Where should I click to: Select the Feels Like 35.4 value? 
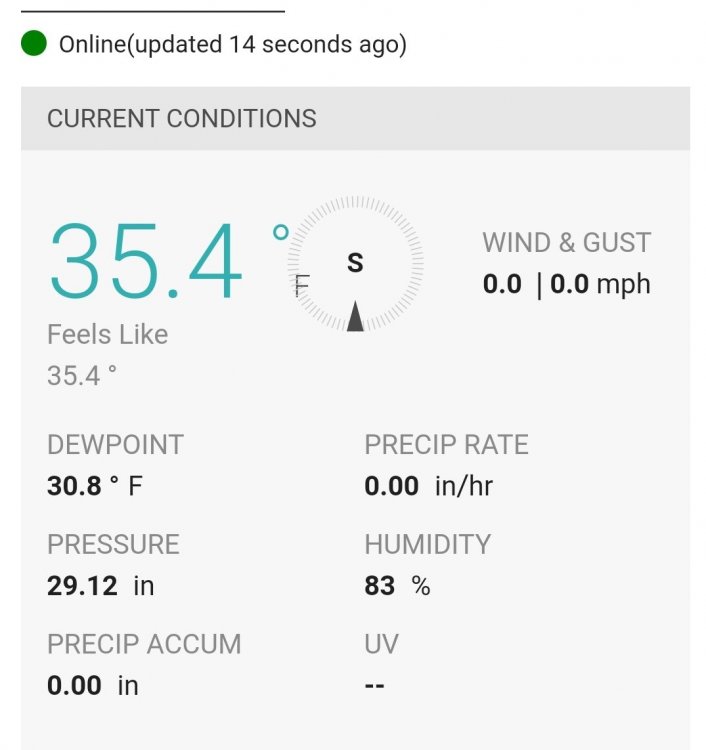click(x=82, y=375)
